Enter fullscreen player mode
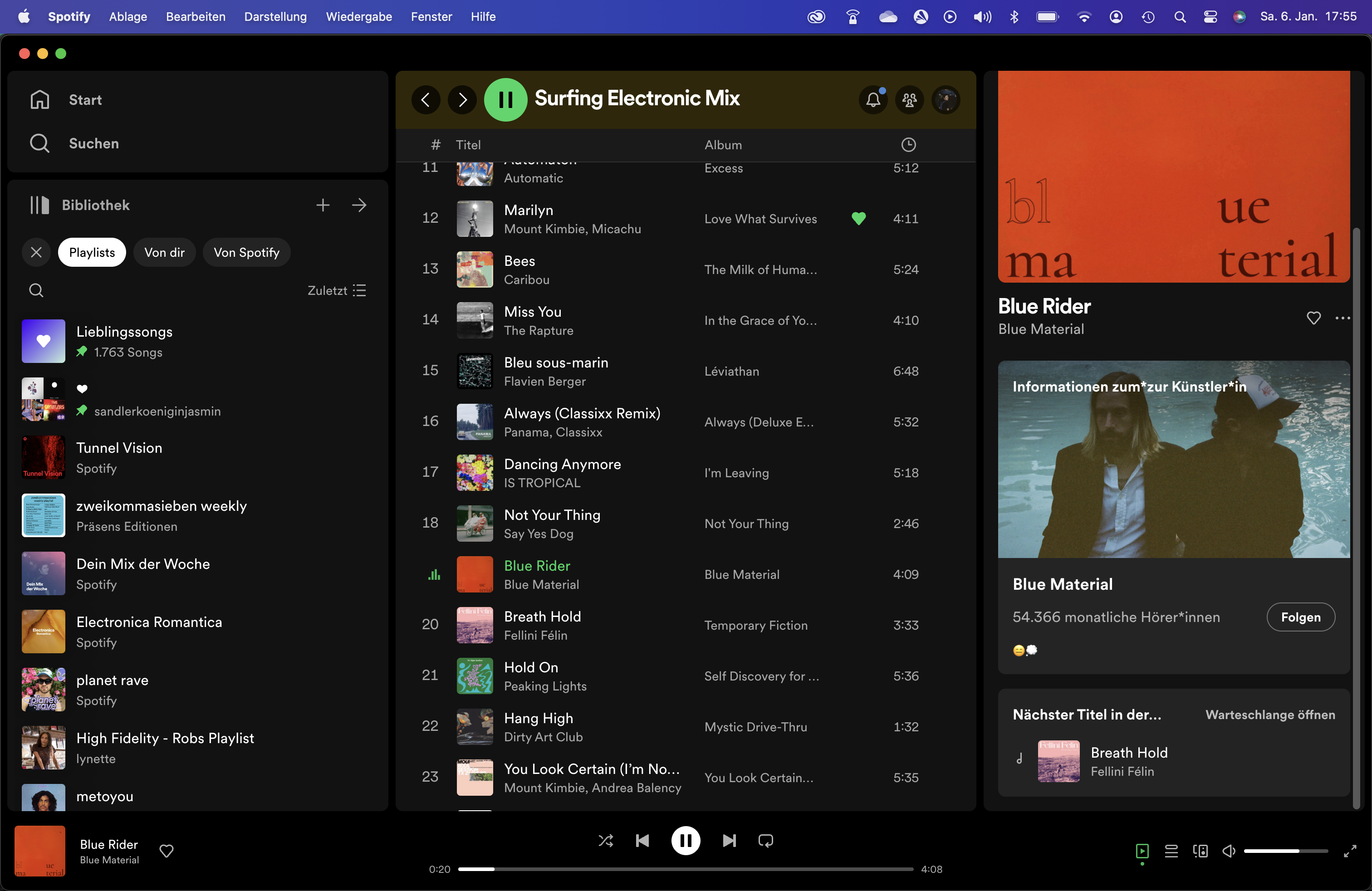This screenshot has height=891, width=1372. (1349, 851)
